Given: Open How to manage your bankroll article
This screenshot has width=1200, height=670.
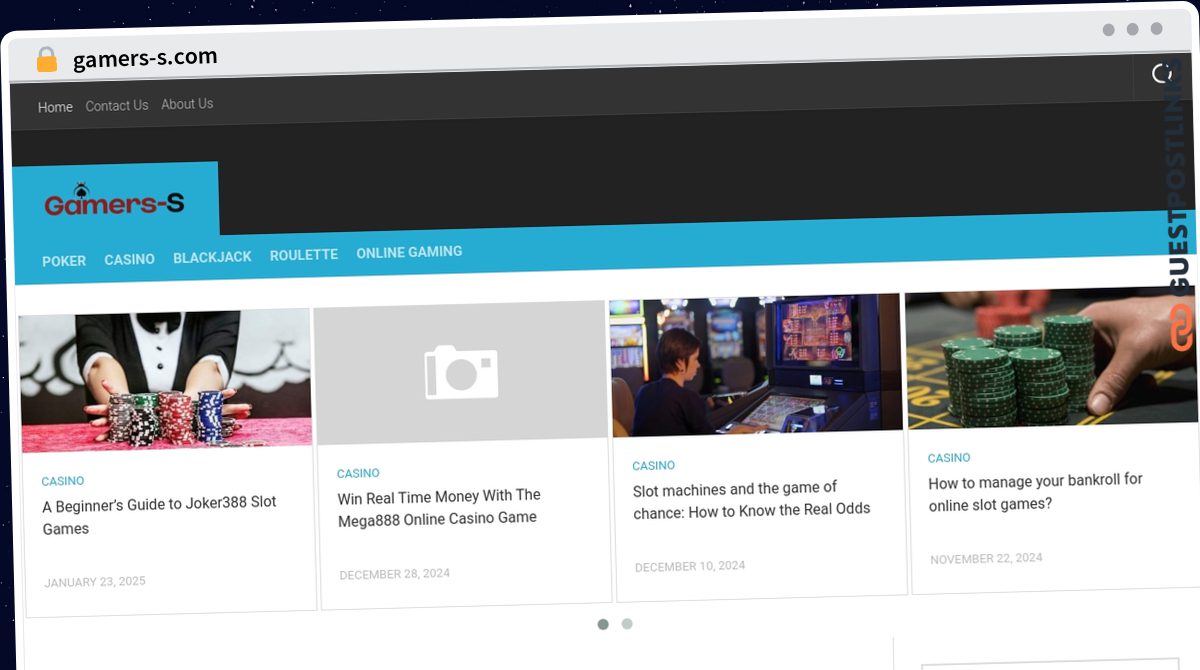Looking at the screenshot, I should [1036, 492].
